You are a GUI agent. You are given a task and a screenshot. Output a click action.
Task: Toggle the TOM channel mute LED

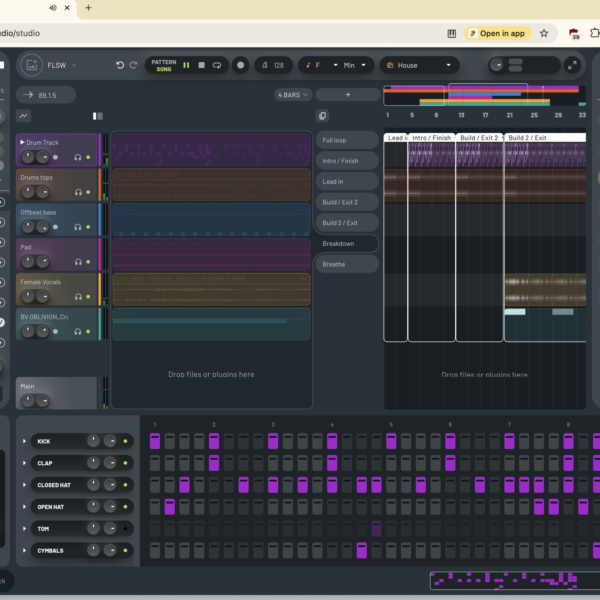click(x=126, y=528)
